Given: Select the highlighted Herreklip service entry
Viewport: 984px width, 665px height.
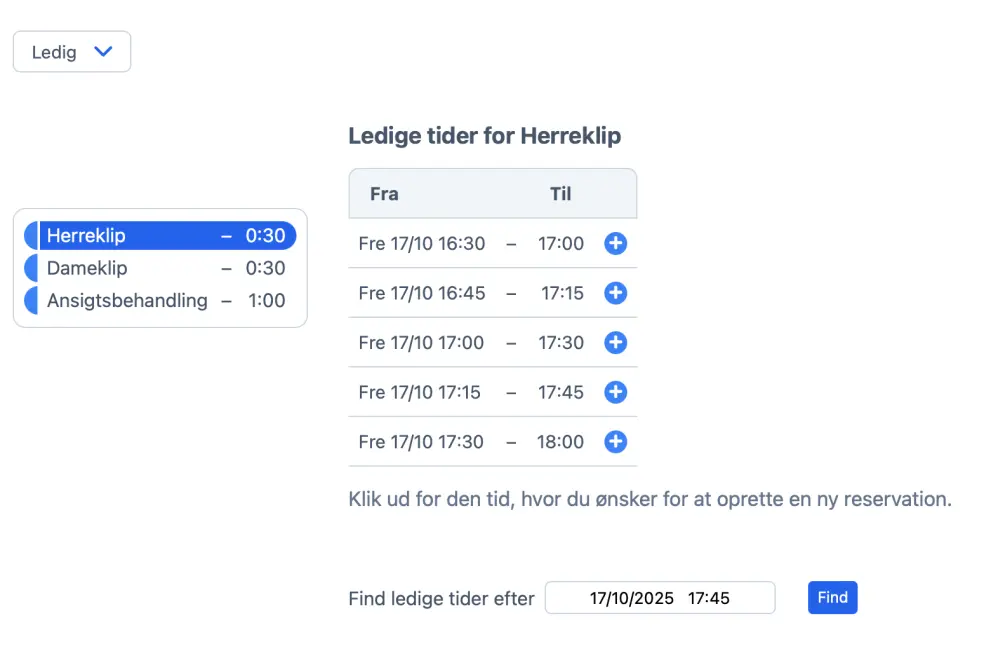Looking at the screenshot, I should [150, 235].
